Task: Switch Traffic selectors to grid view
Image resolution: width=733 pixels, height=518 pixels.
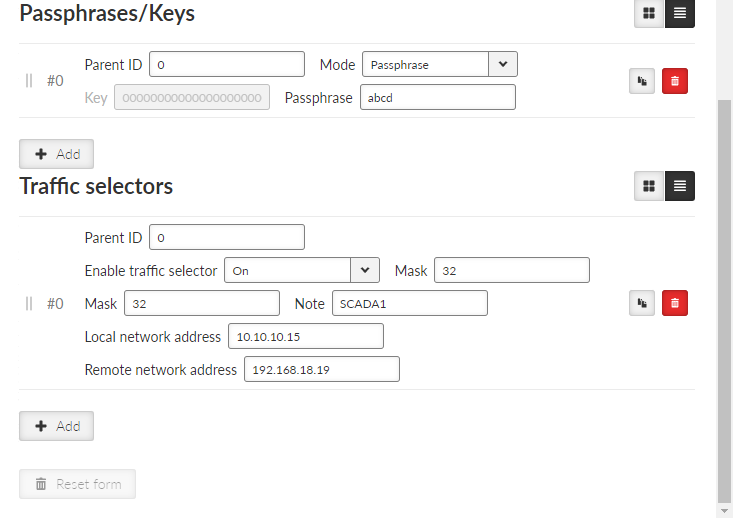Action: click(649, 186)
